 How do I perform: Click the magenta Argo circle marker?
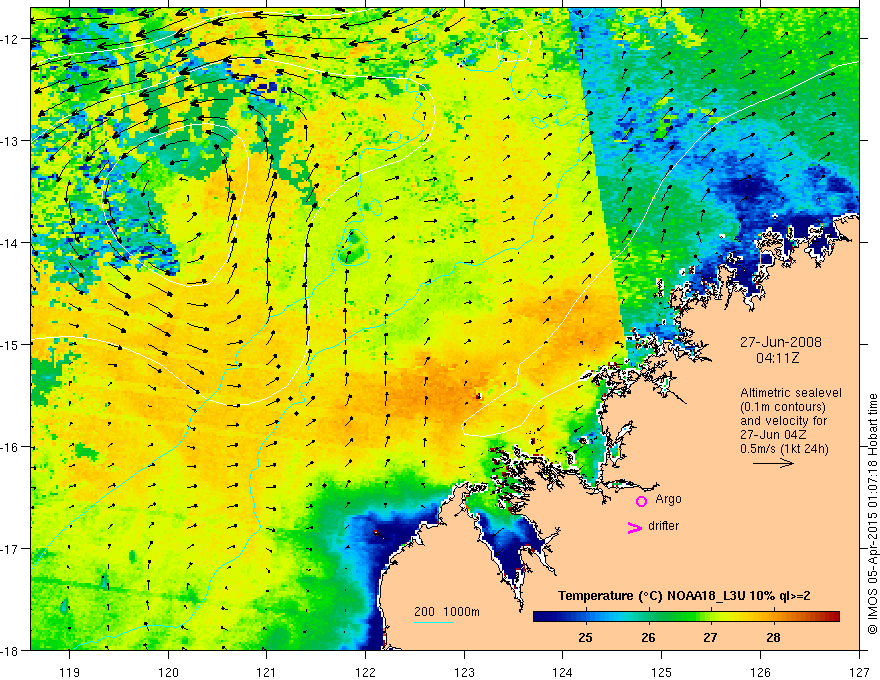[x=641, y=501]
